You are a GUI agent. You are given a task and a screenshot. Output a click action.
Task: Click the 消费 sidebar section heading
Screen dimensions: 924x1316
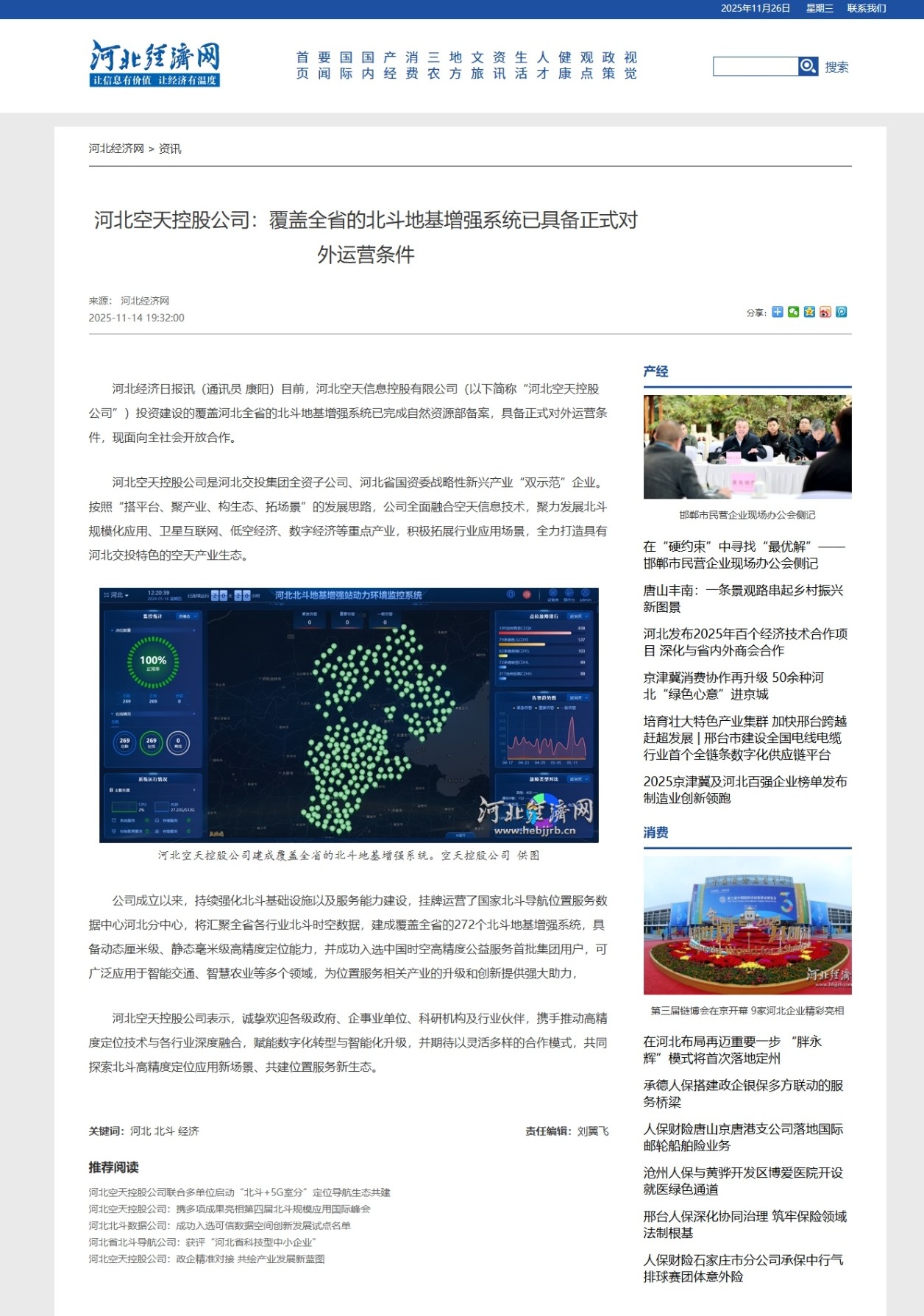(655, 833)
